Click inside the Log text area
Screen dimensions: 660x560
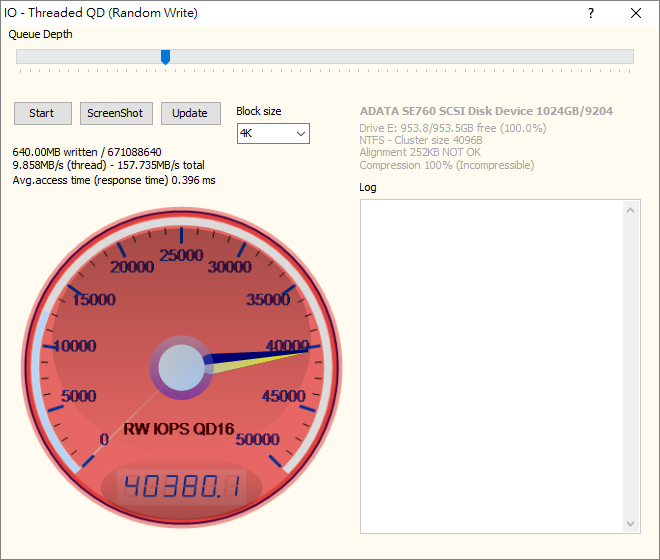[492, 366]
